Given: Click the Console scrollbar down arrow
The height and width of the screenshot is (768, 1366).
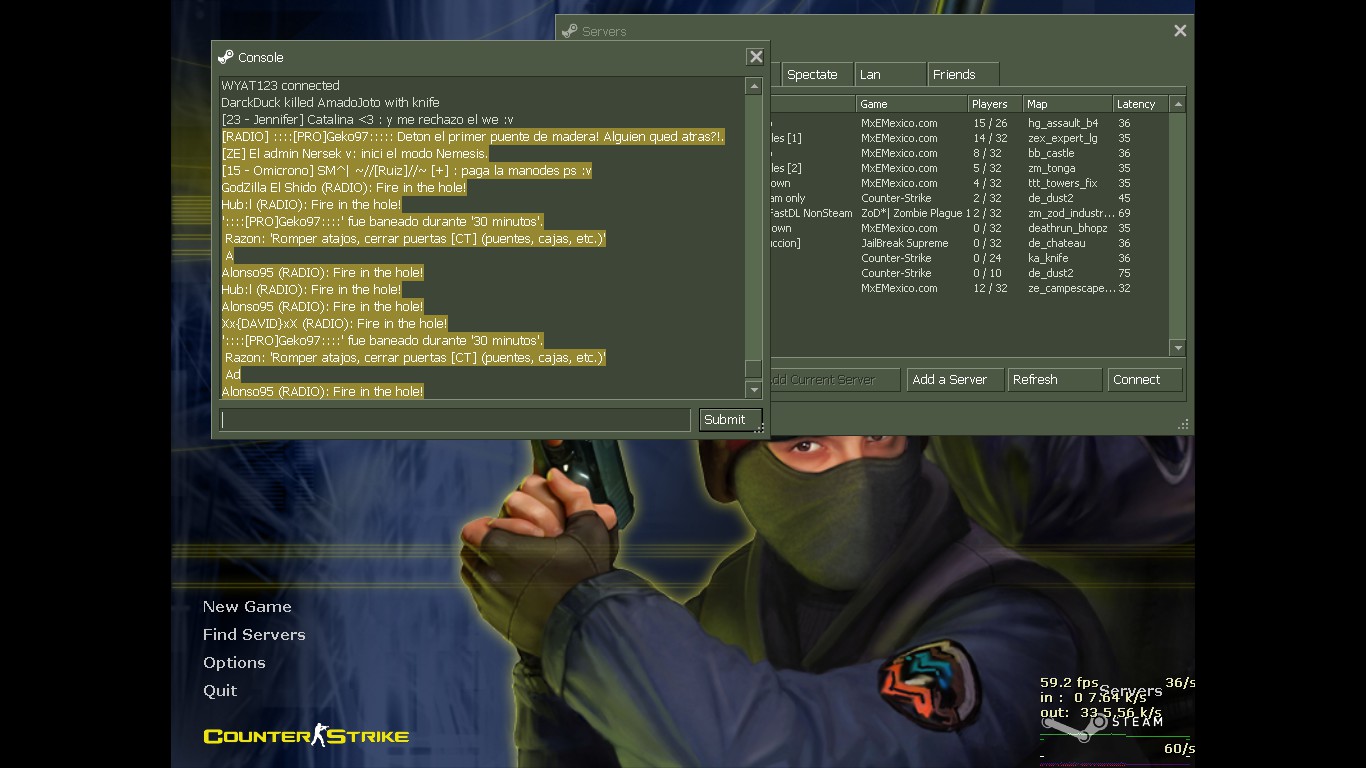Looking at the screenshot, I should (x=754, y=390).
